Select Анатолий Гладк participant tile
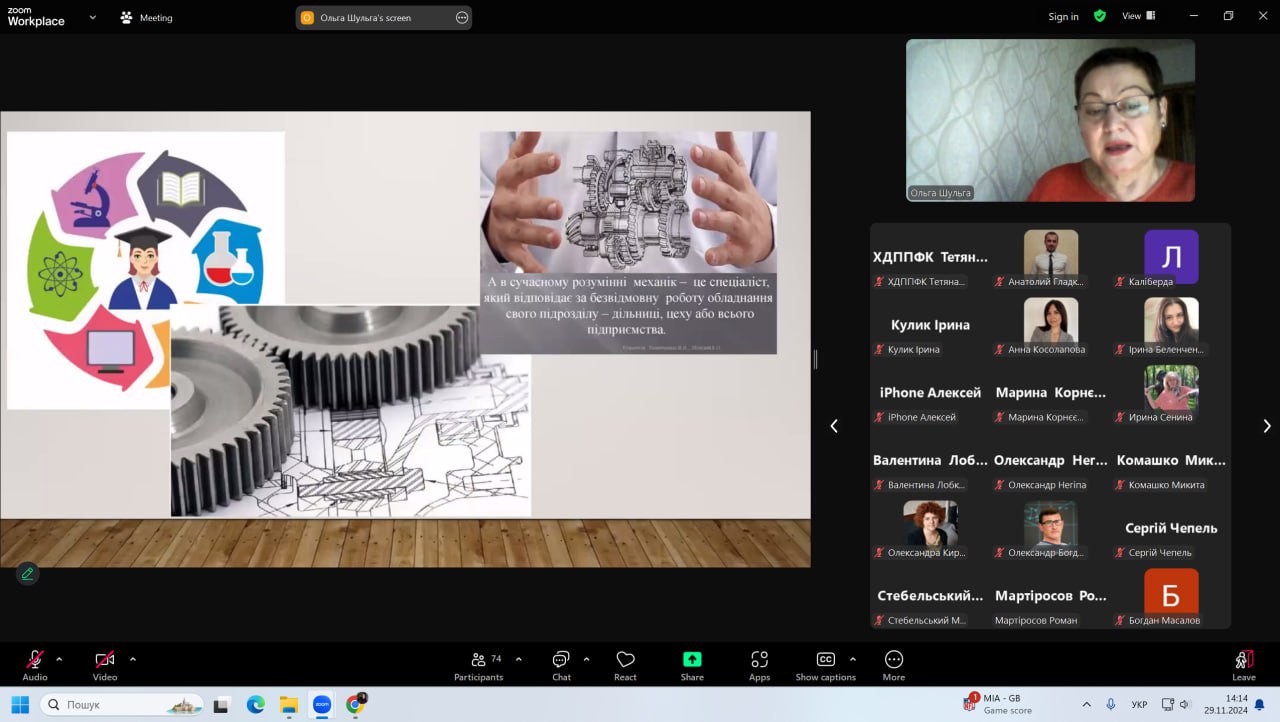The image size is (1280, 722). 1050,258
